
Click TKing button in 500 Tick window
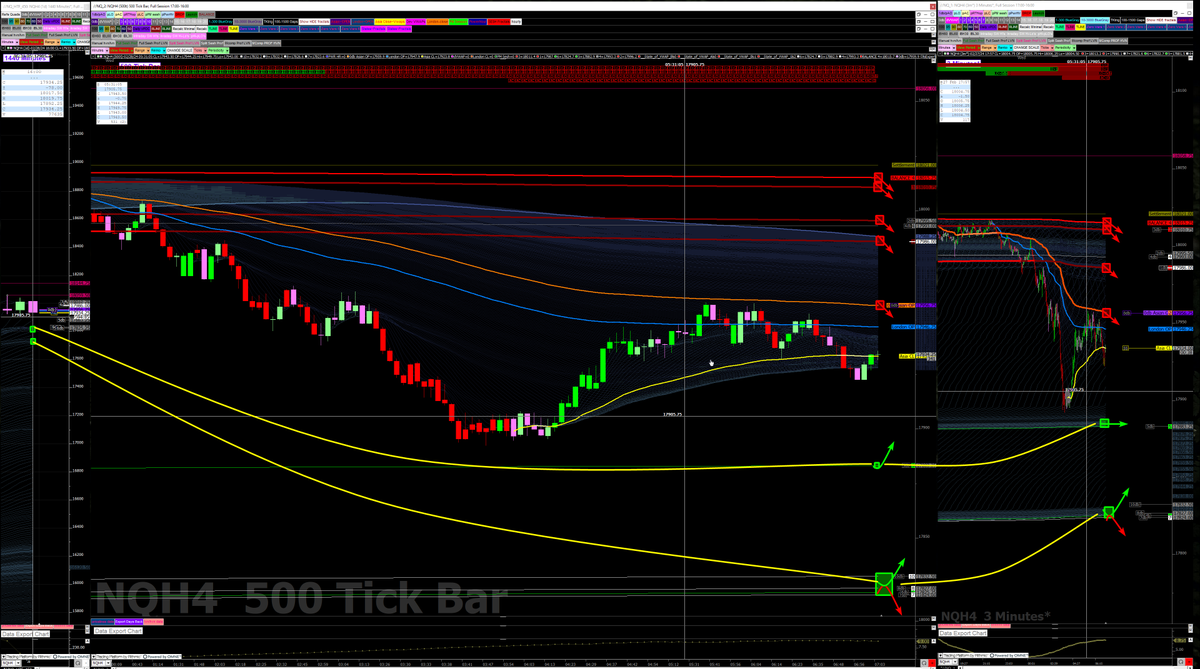point(268,21)
